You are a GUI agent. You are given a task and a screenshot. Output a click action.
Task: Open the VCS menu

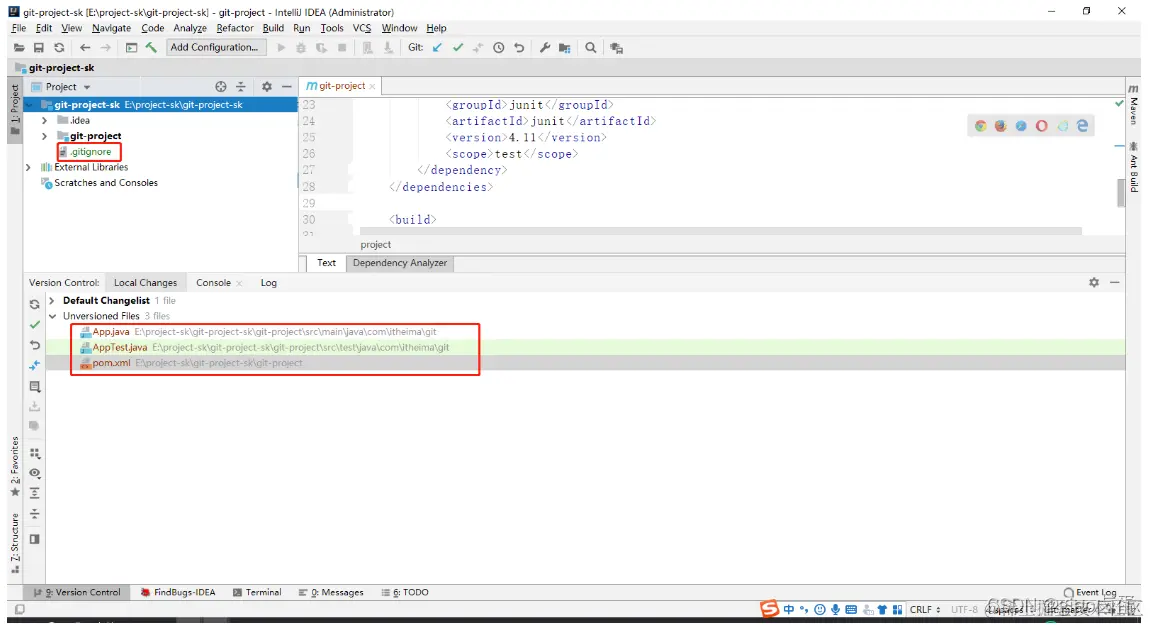[x=362, y=28]
